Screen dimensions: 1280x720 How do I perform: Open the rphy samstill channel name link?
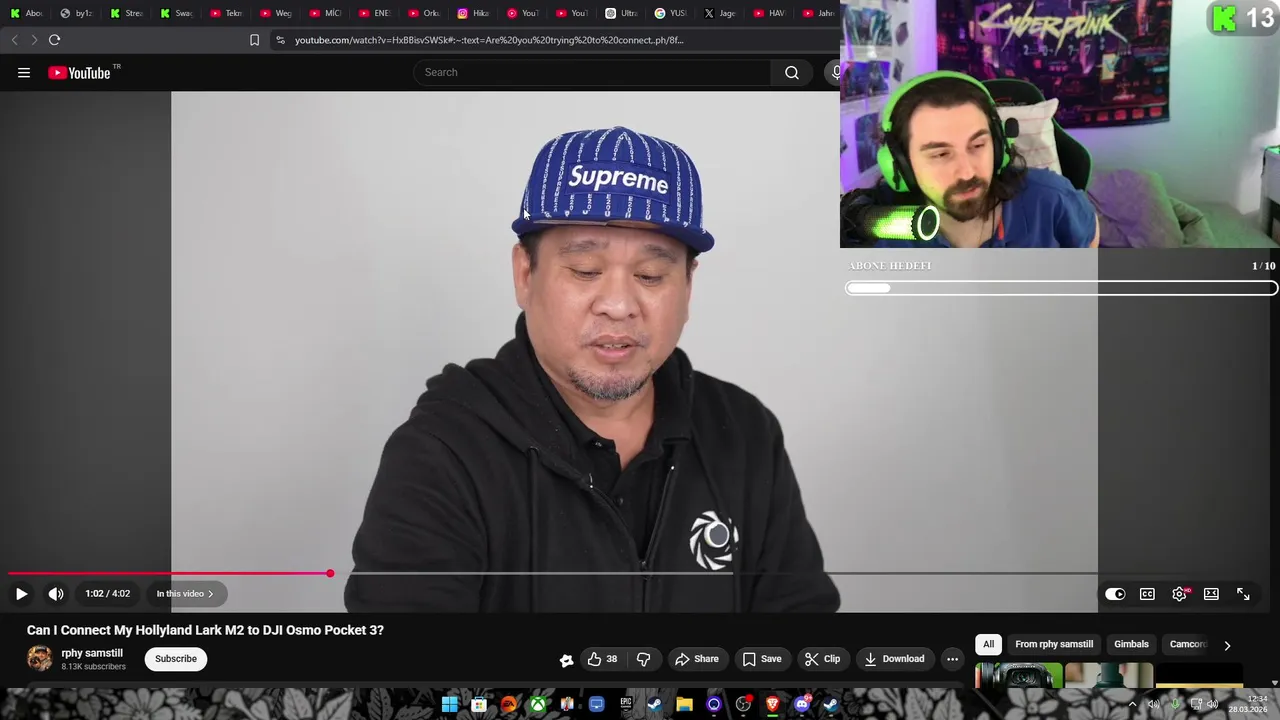(x=92, y=653)
